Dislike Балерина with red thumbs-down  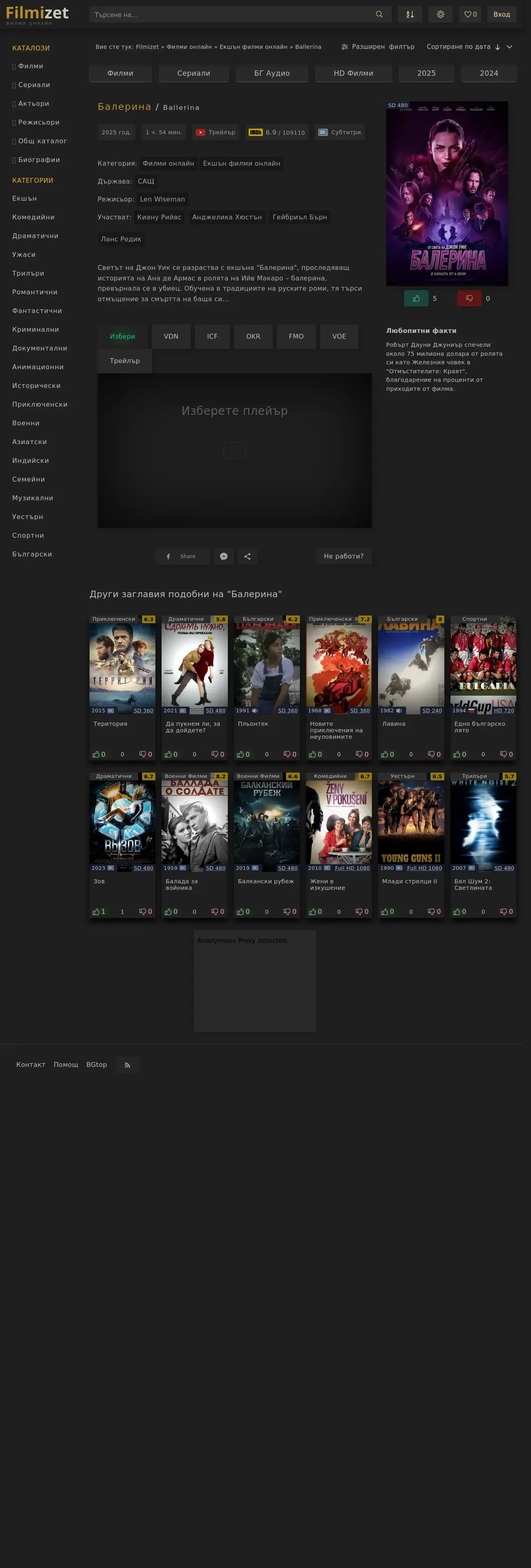[469, 298]
